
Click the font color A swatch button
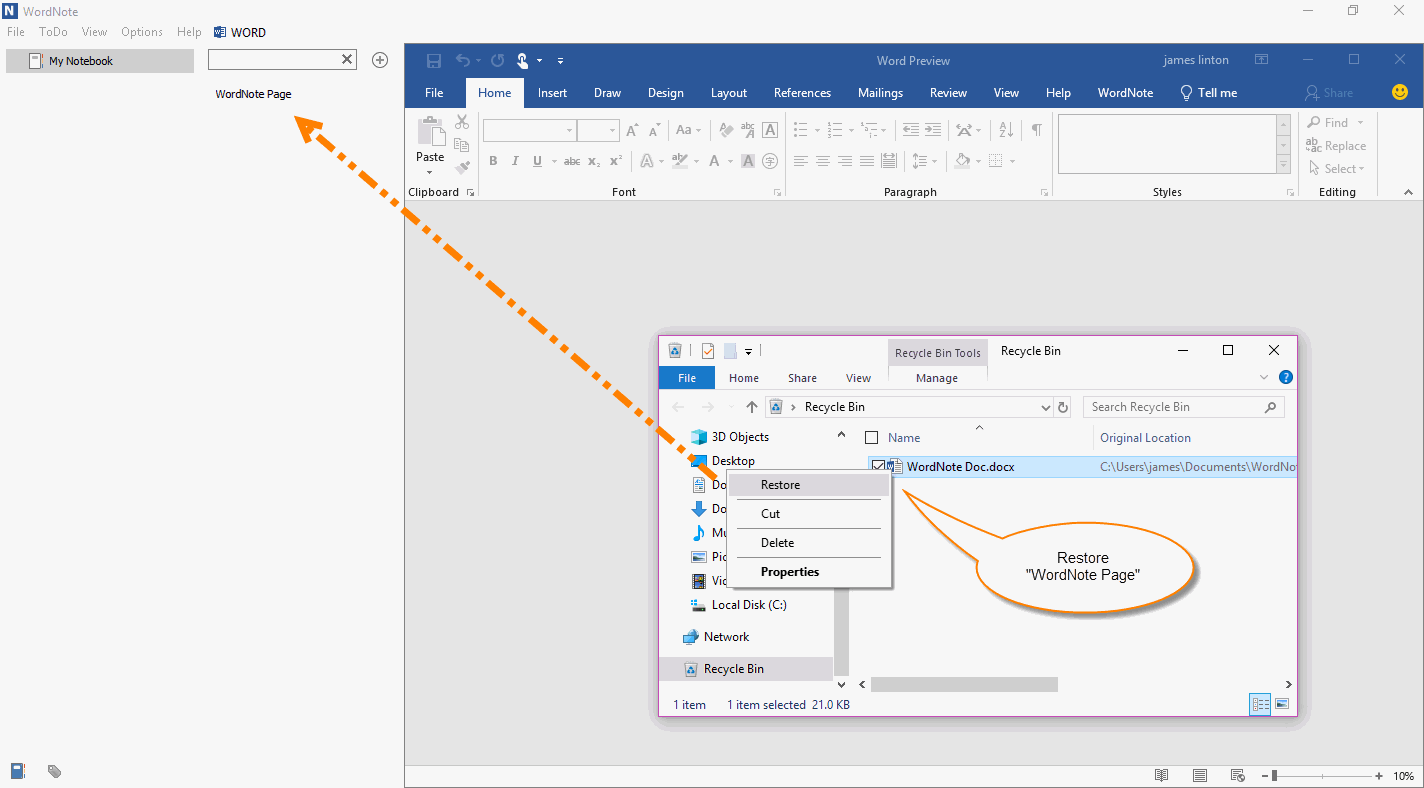point(714,161)
